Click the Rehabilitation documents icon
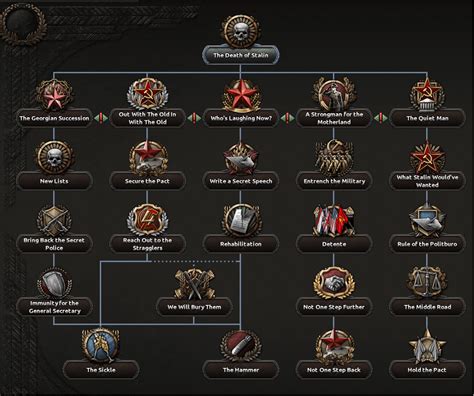This screenshot has width=474, height=396. (241, 220)
